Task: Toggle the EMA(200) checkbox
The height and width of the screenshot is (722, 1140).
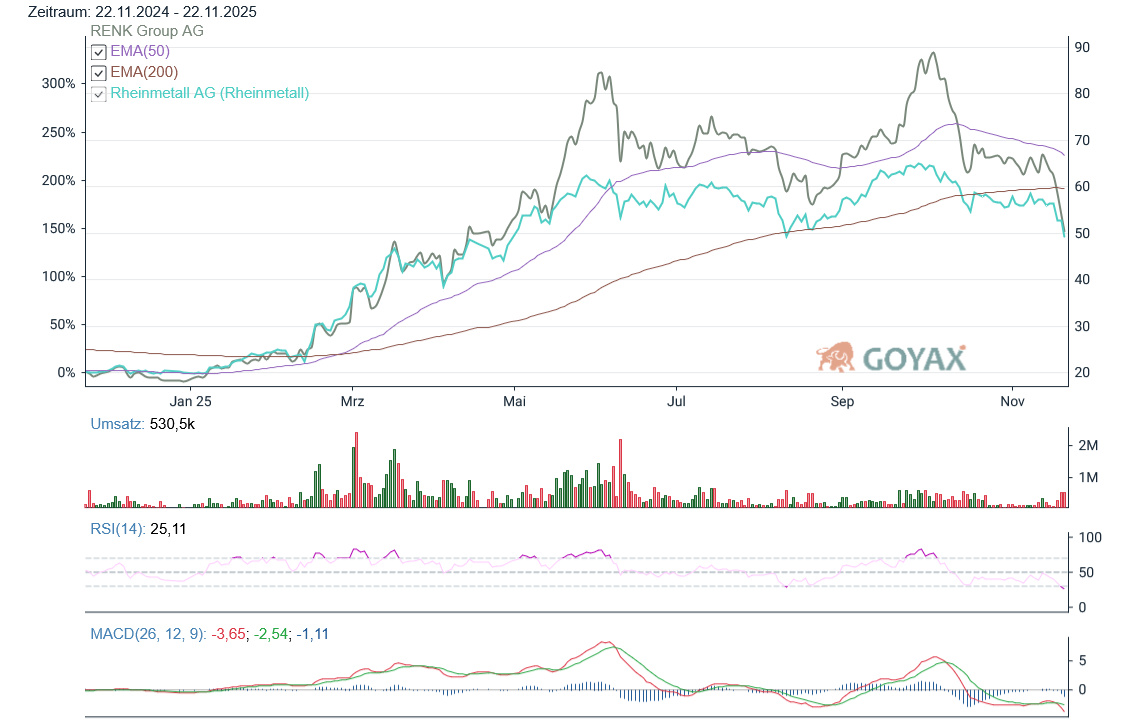Action: pyautogui.click(x=98, y=73)
